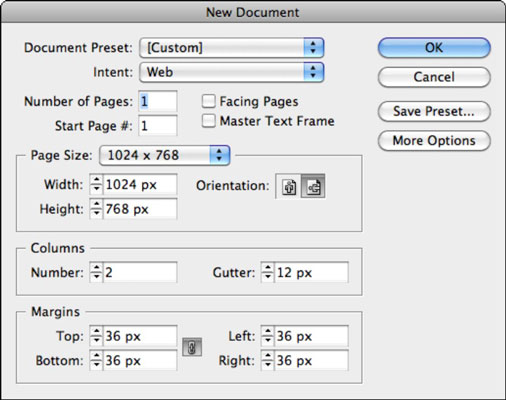Click the Width stepper arrows
506x400 pixels.
pos(96,184)
